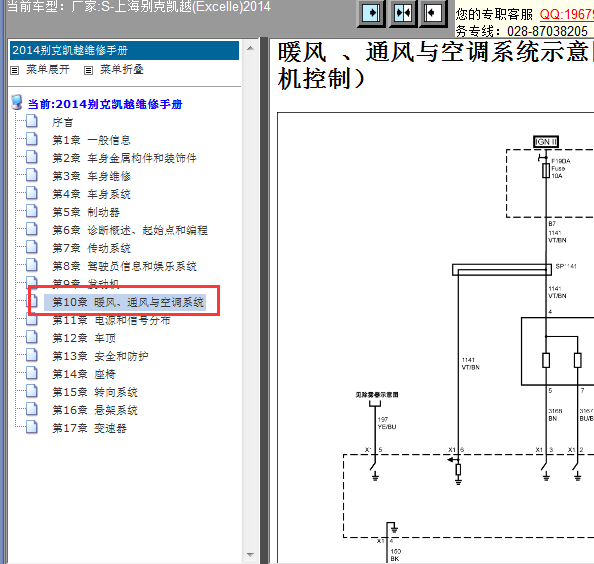Click the 菜单展开 expand menu icon
The image size is (594, 564).
click(x=14, y=70)
